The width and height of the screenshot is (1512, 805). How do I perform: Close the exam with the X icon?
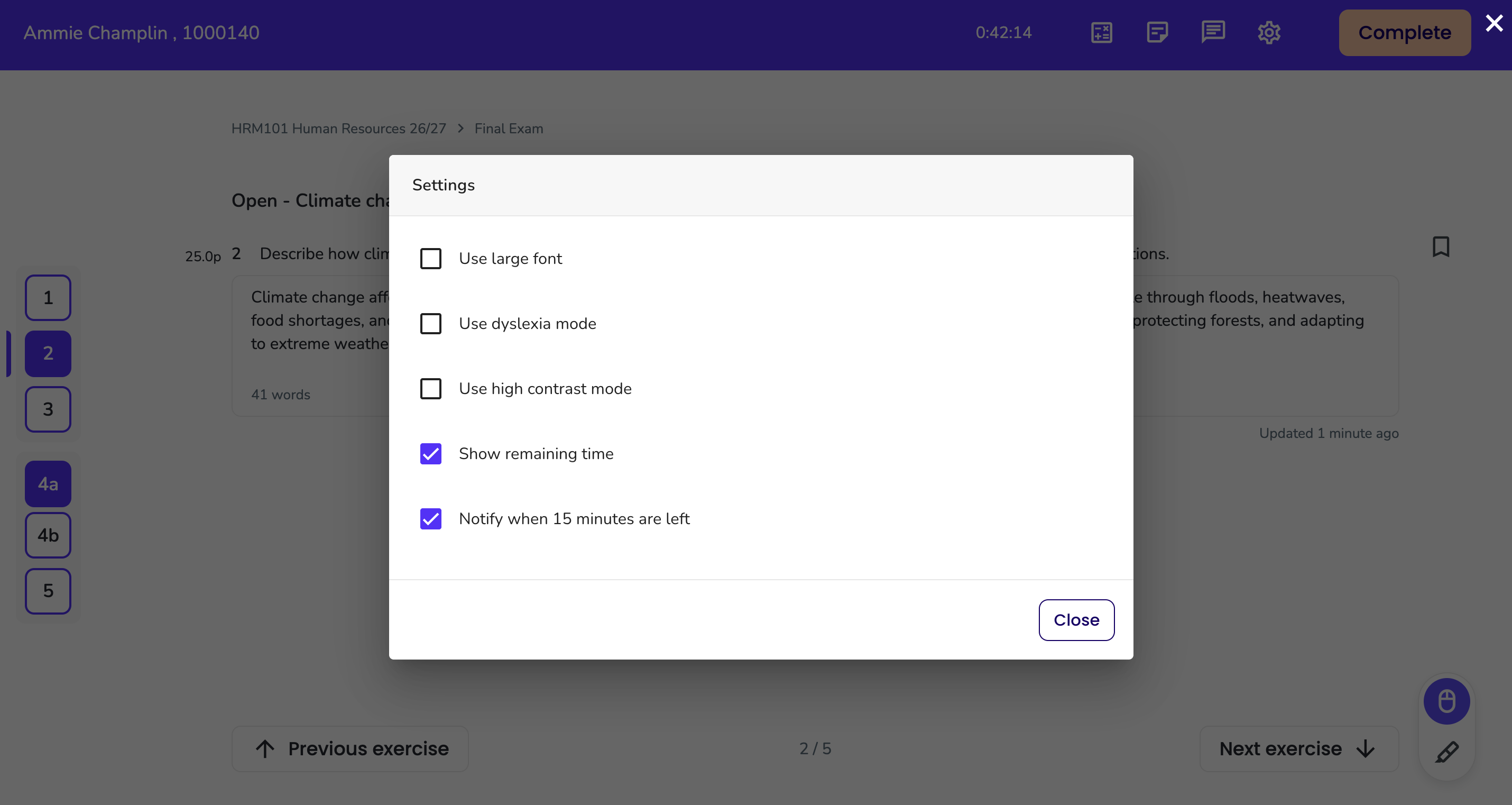(1494, 23)
